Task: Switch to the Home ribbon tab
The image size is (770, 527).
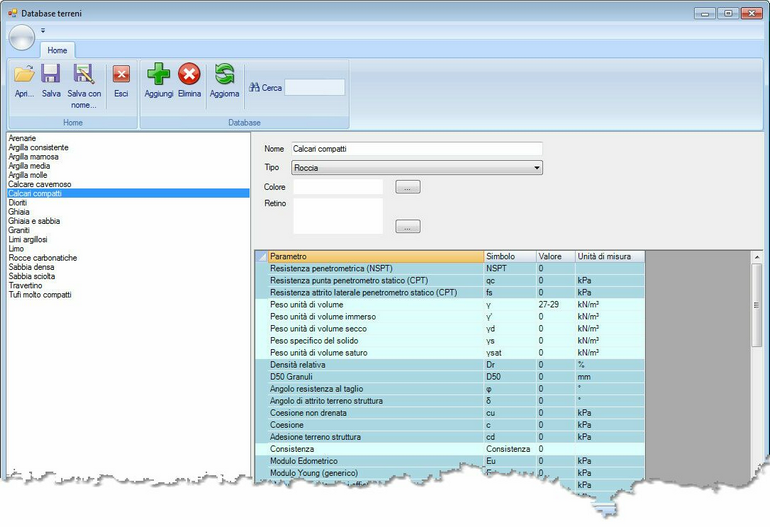Action: pos(57,50)
